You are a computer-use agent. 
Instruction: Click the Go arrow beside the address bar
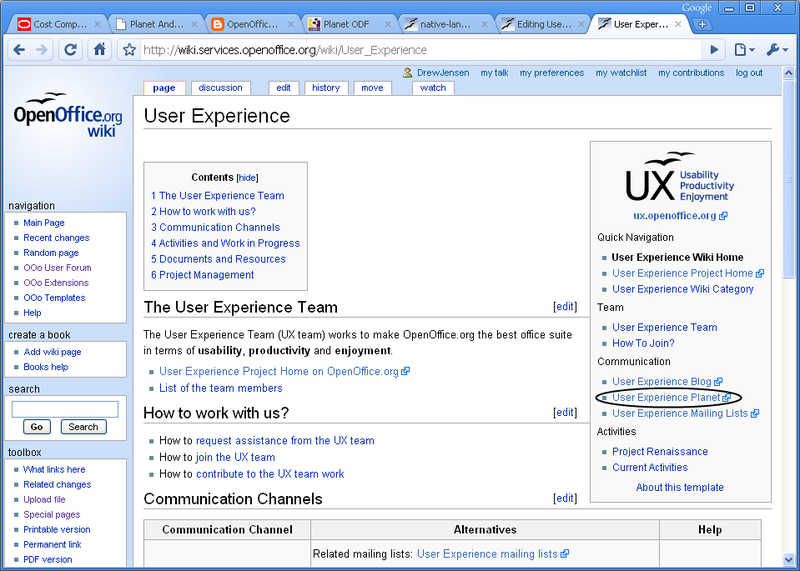click(714, 50)
